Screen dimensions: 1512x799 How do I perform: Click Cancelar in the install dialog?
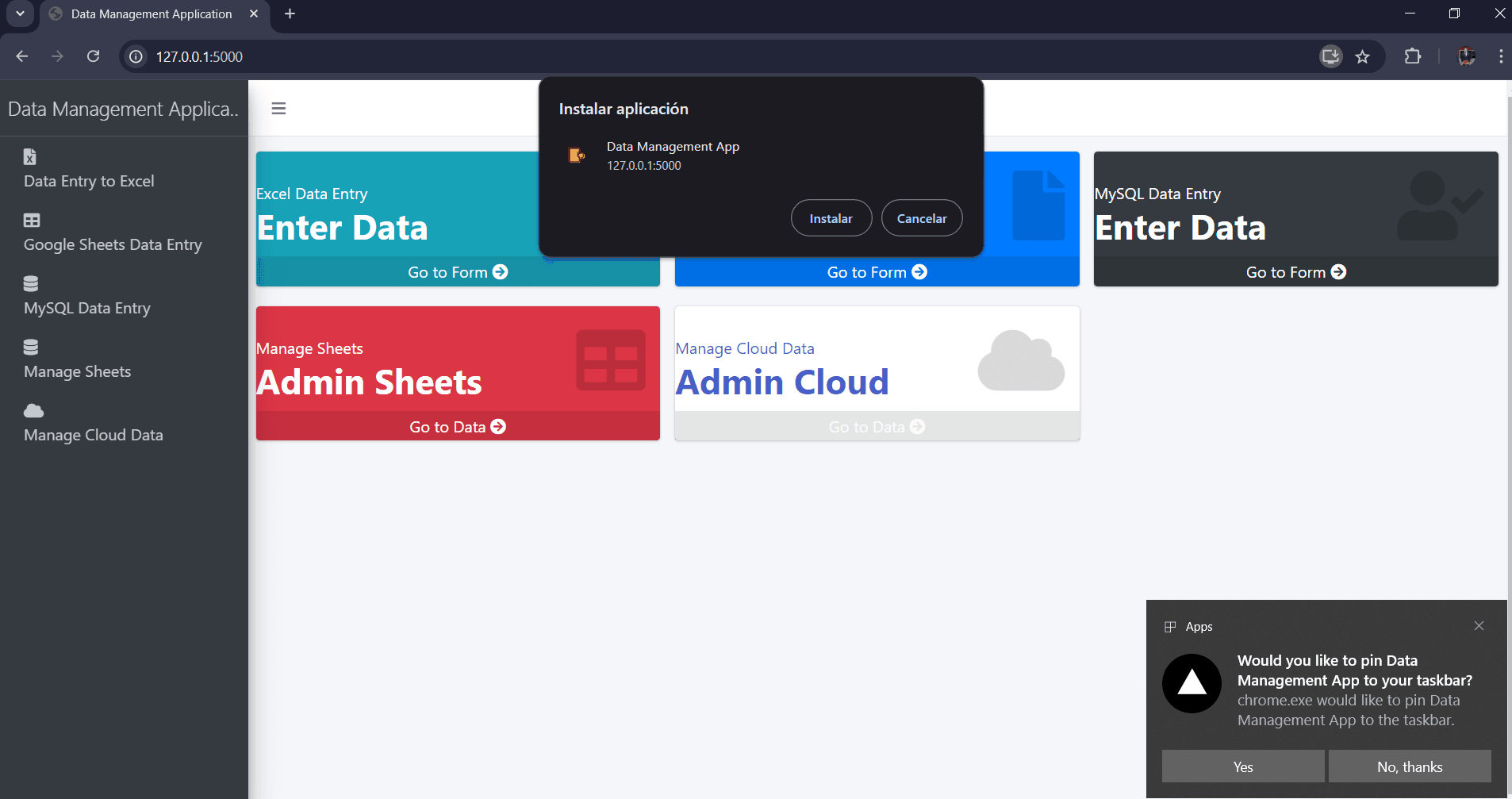(x=922, y=218)
